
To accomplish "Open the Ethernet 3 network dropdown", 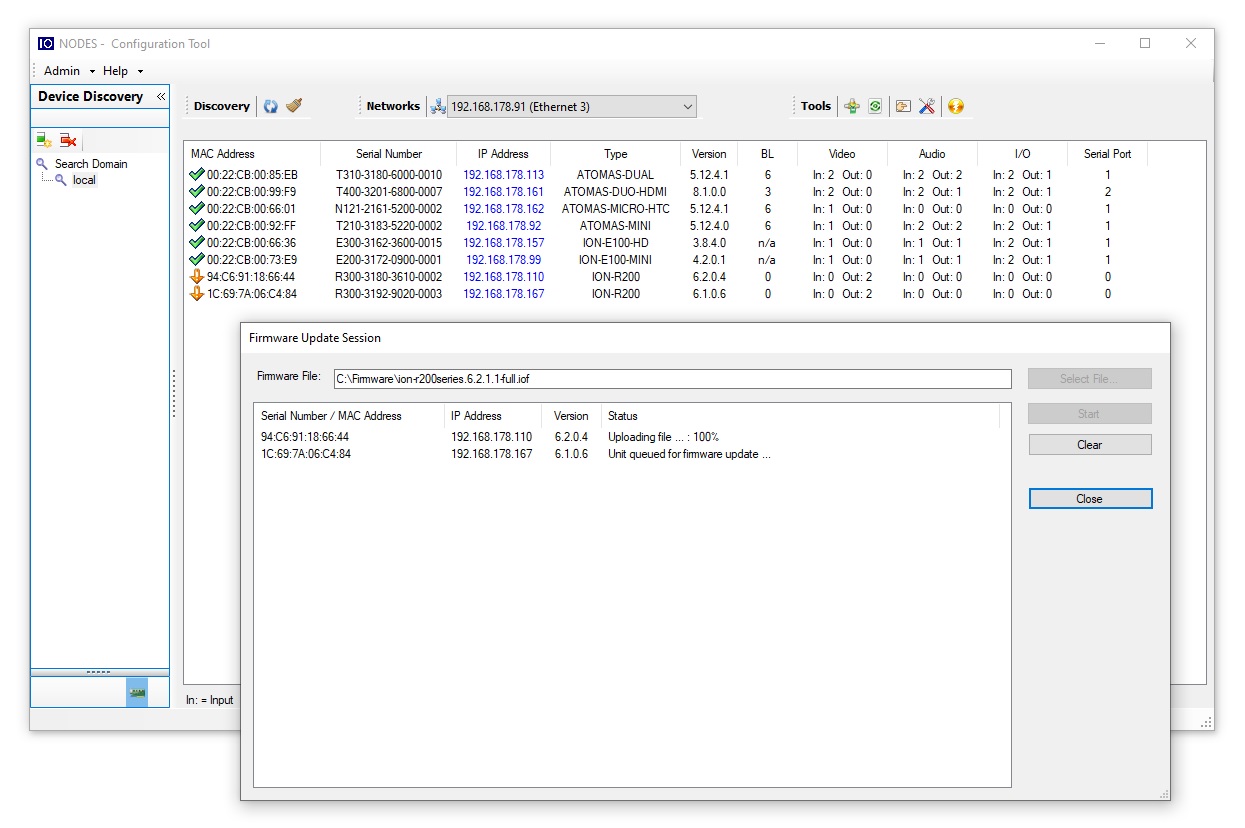I will tap(687, 106).
